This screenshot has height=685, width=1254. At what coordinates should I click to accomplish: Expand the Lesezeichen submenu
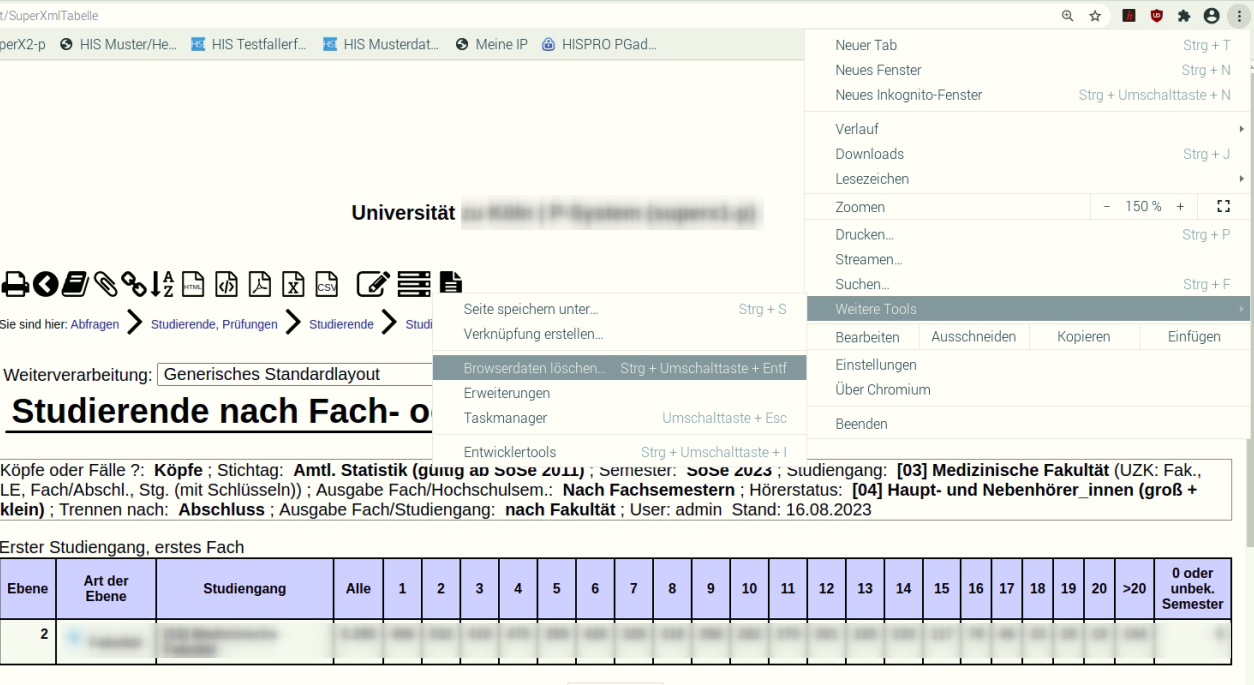pyautogui.click(x=1029, y=179)
